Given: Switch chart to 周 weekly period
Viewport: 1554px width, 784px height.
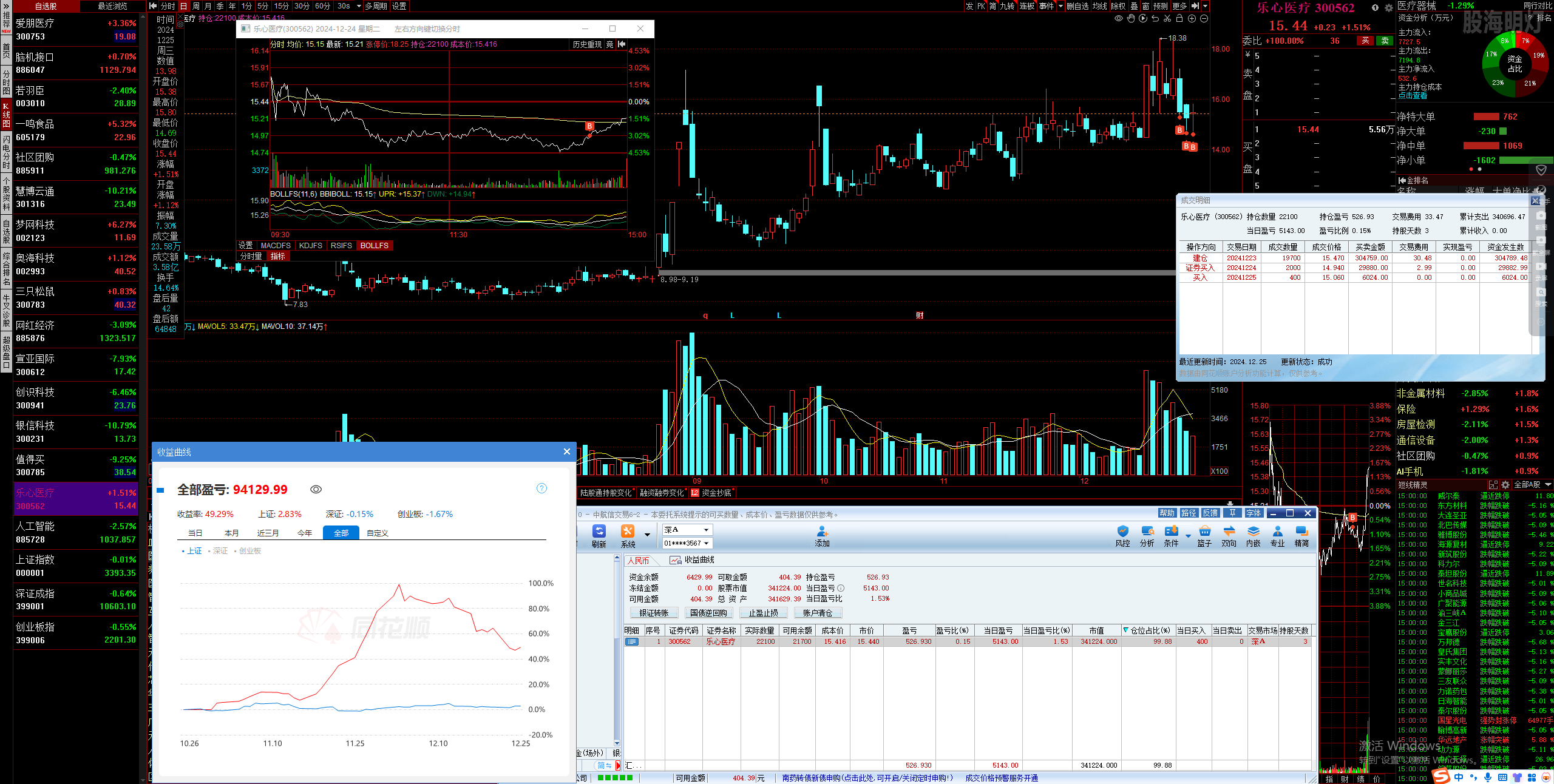Looking at the screenshot, I should (196, 6).
